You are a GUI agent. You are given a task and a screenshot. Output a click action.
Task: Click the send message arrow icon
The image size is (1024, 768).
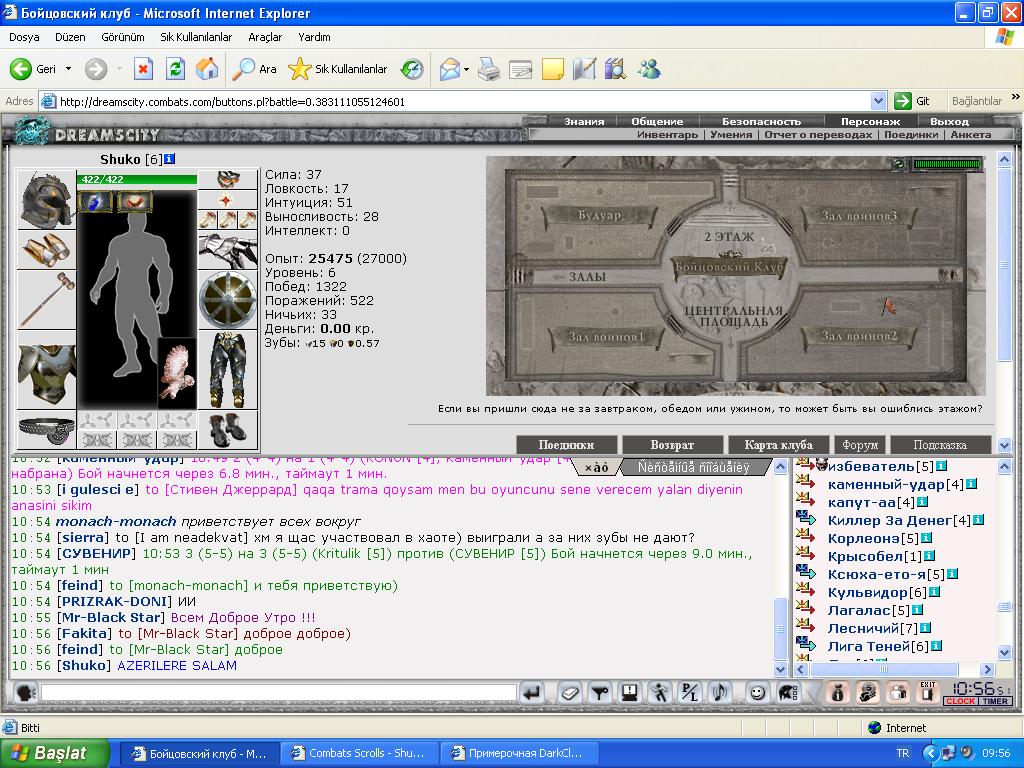[532, 692]
